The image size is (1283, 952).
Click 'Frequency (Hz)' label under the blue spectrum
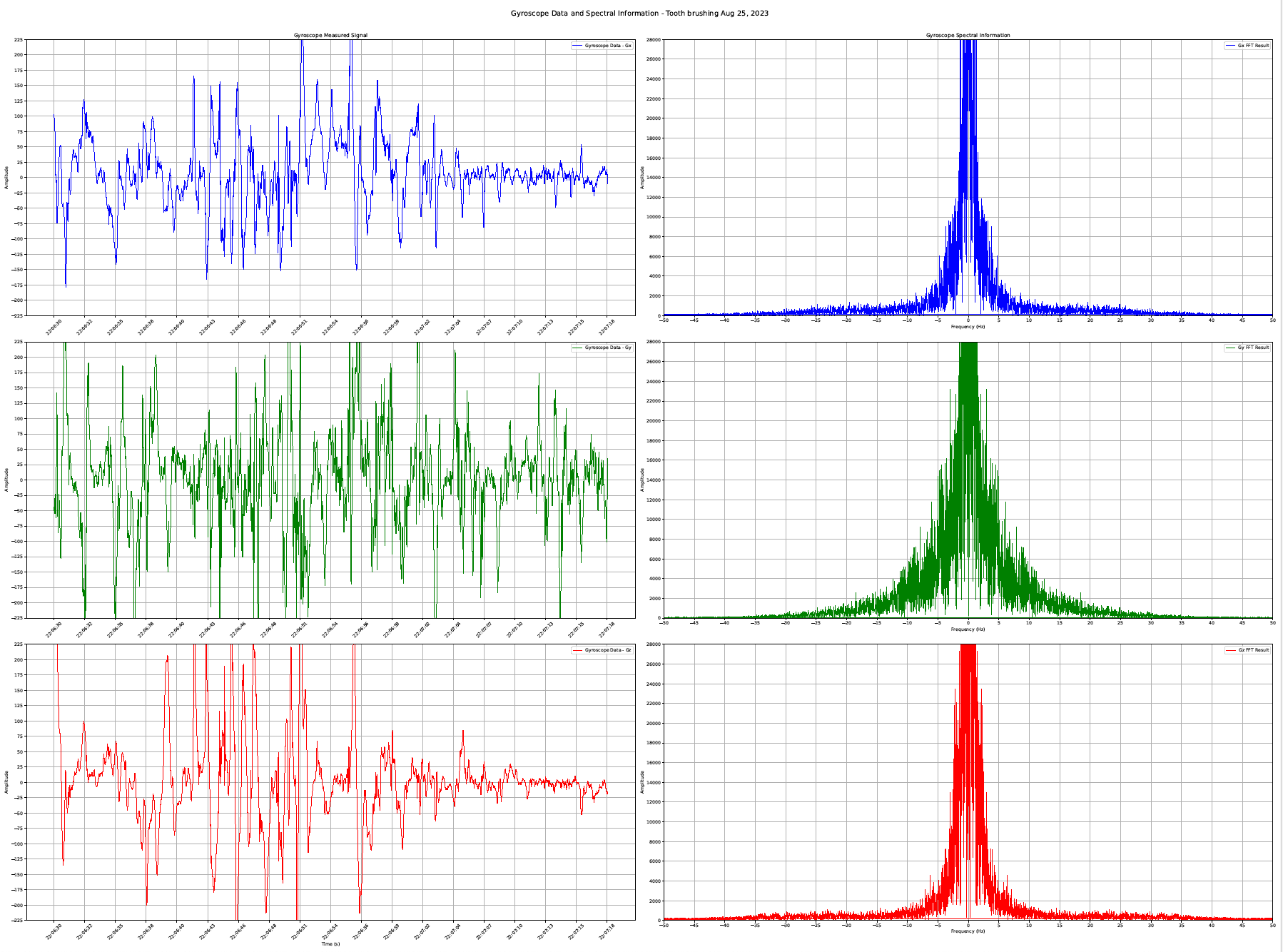pyautogui.click(x=968, y=327)
